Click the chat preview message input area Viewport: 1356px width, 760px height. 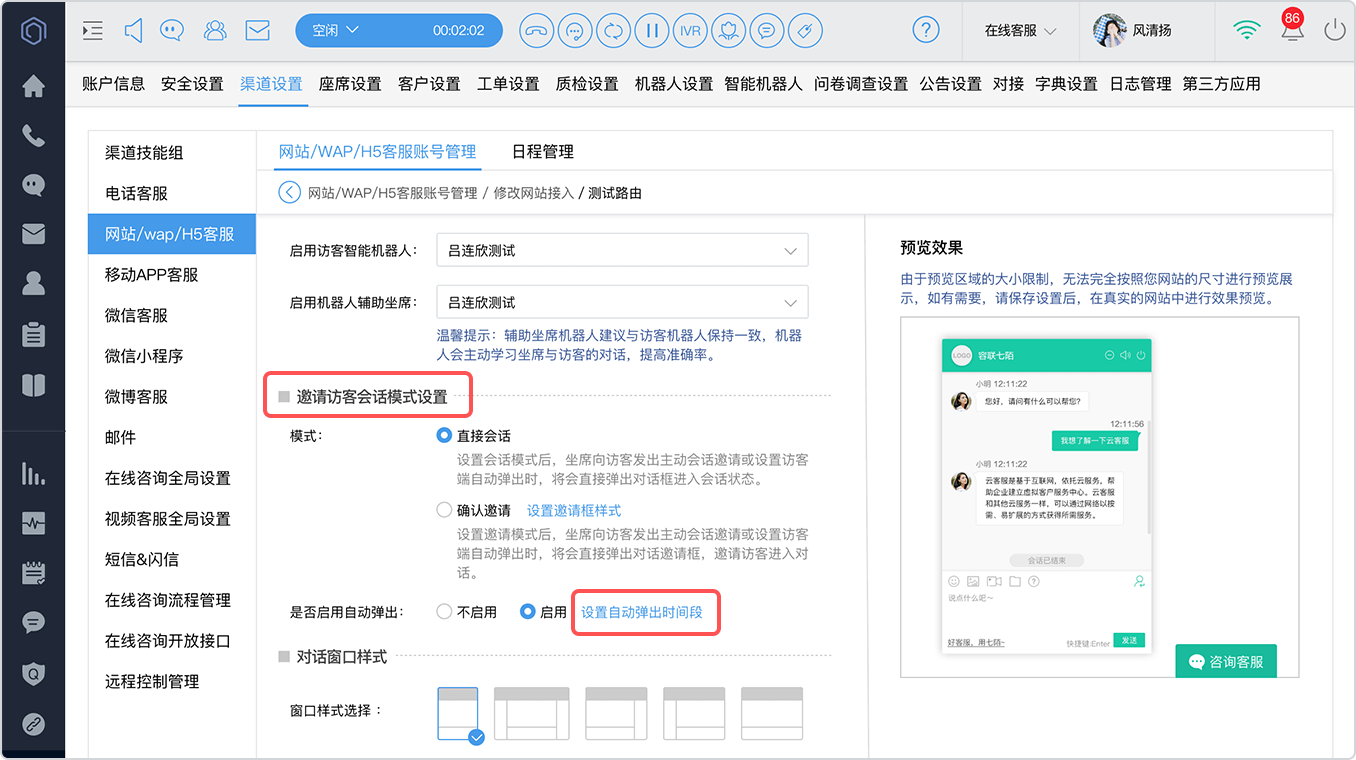[x=1046, y=610]
